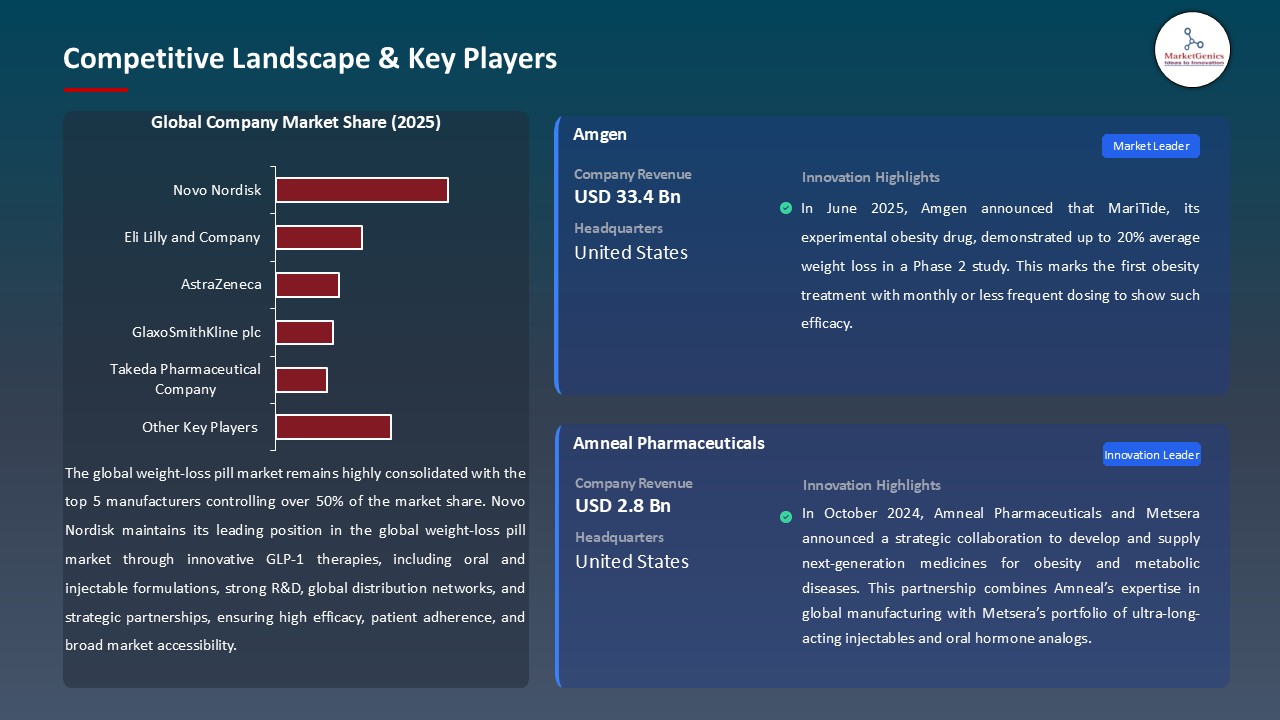Click the red underline accent below the title
This screenshot has height=720, width=1280.
point(95,88)
